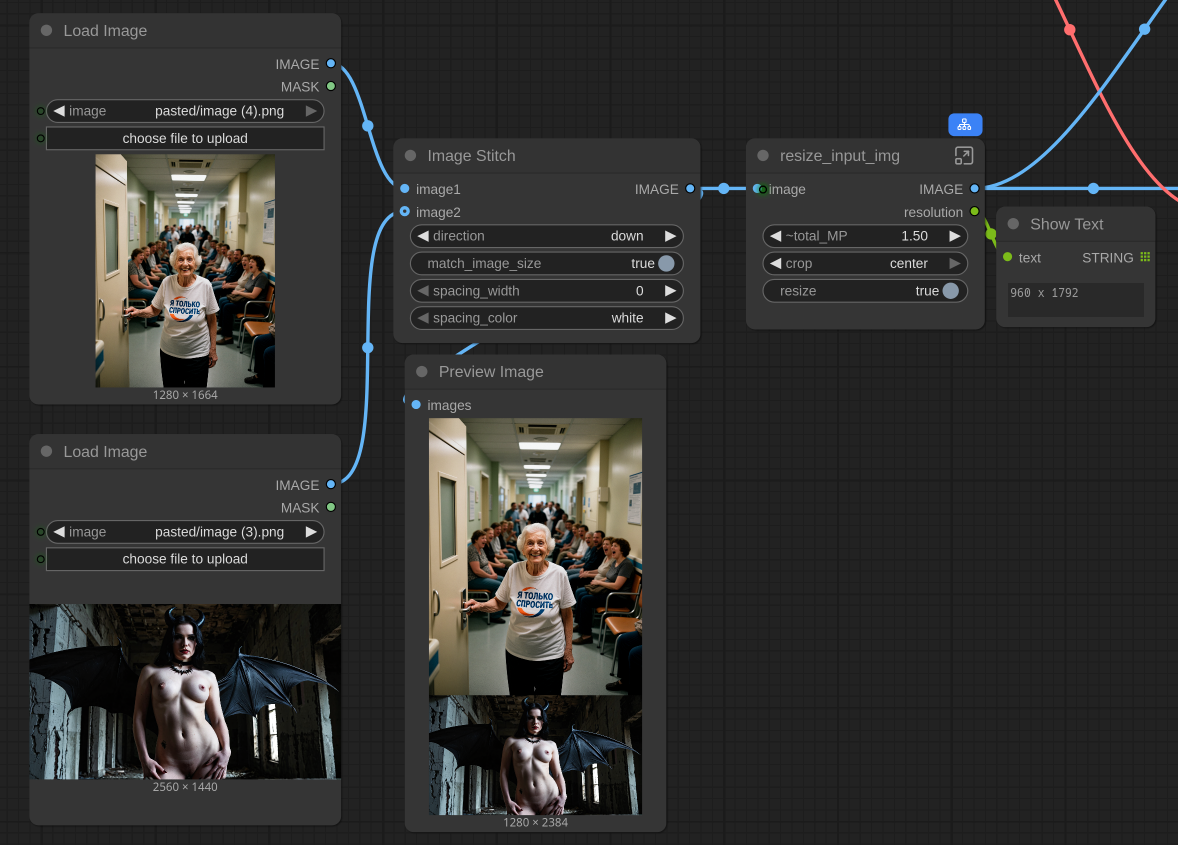The width and height of the screenshot is (1178, 845).
Task: Click the resolution output port on resize_input_img
Action: [974, 212]
